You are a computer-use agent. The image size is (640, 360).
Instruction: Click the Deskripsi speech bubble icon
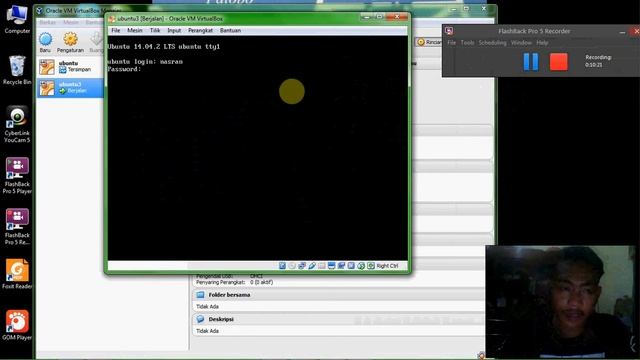click(x=200, y=319)
